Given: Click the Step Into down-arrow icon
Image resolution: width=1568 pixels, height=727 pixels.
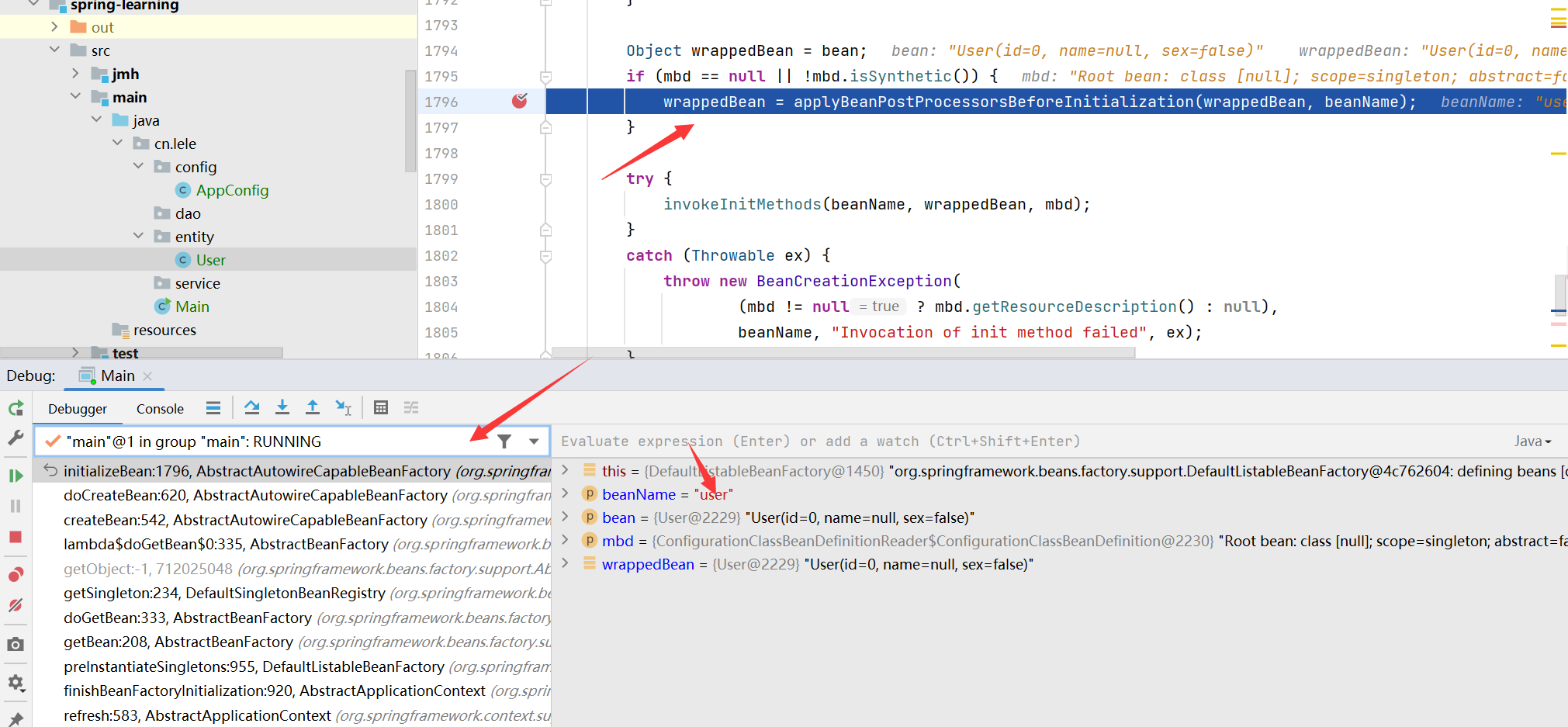Looking at the screenshot, I should point(282,407).
